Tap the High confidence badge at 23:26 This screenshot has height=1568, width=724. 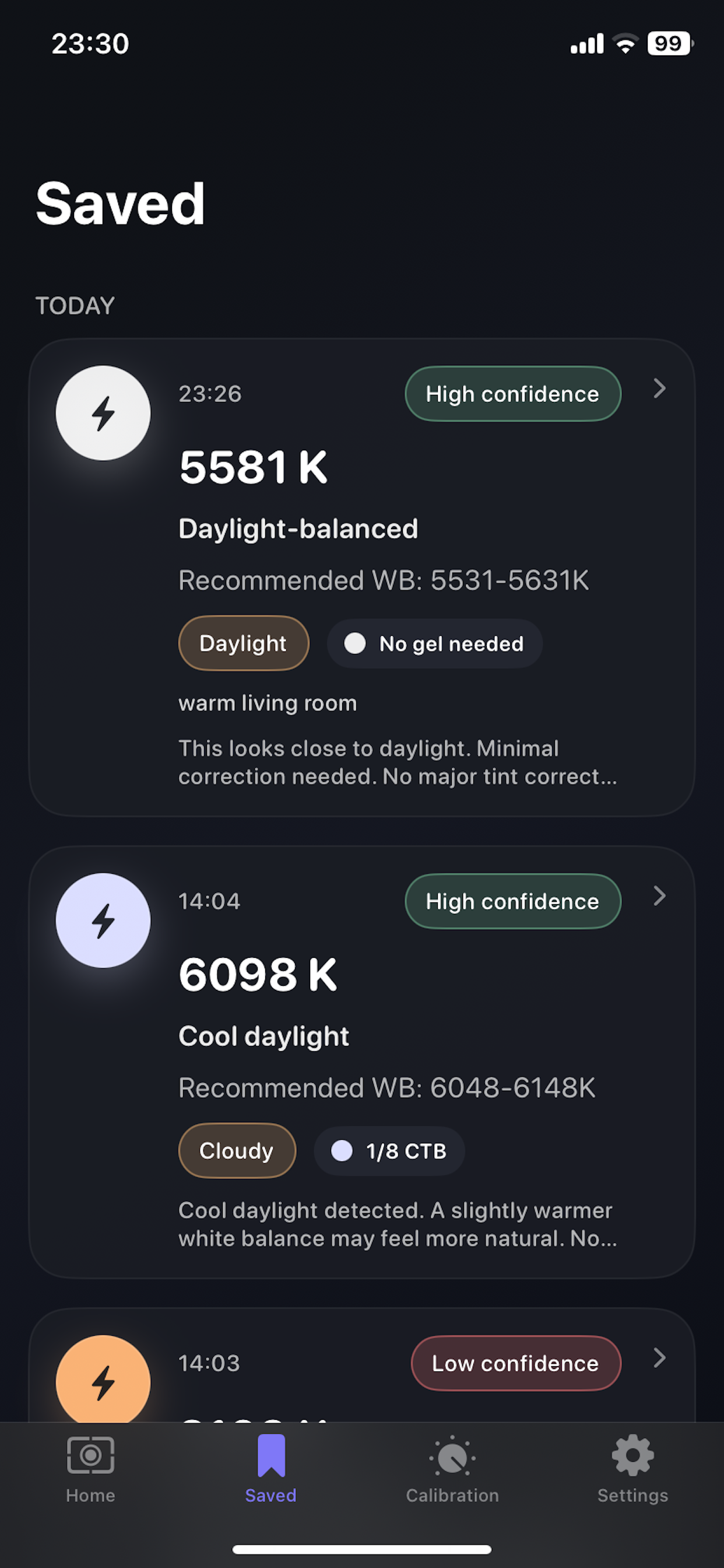point(513,394)
